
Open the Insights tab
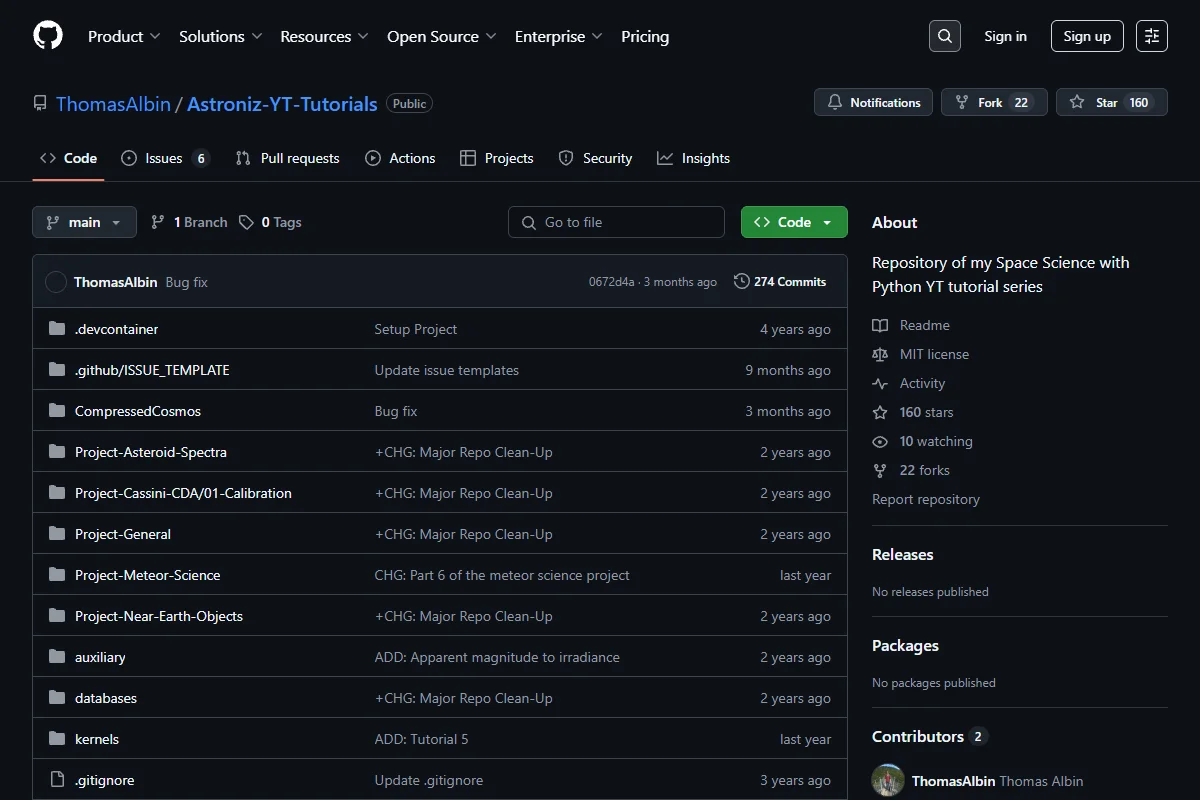point(693,158)
